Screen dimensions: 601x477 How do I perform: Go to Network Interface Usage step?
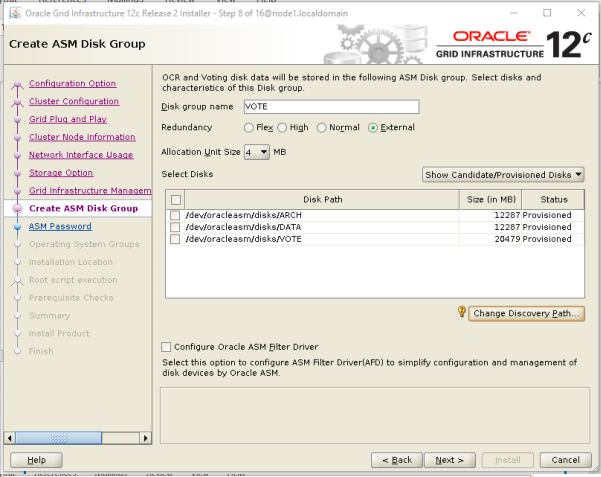click(x=81, y=155)
